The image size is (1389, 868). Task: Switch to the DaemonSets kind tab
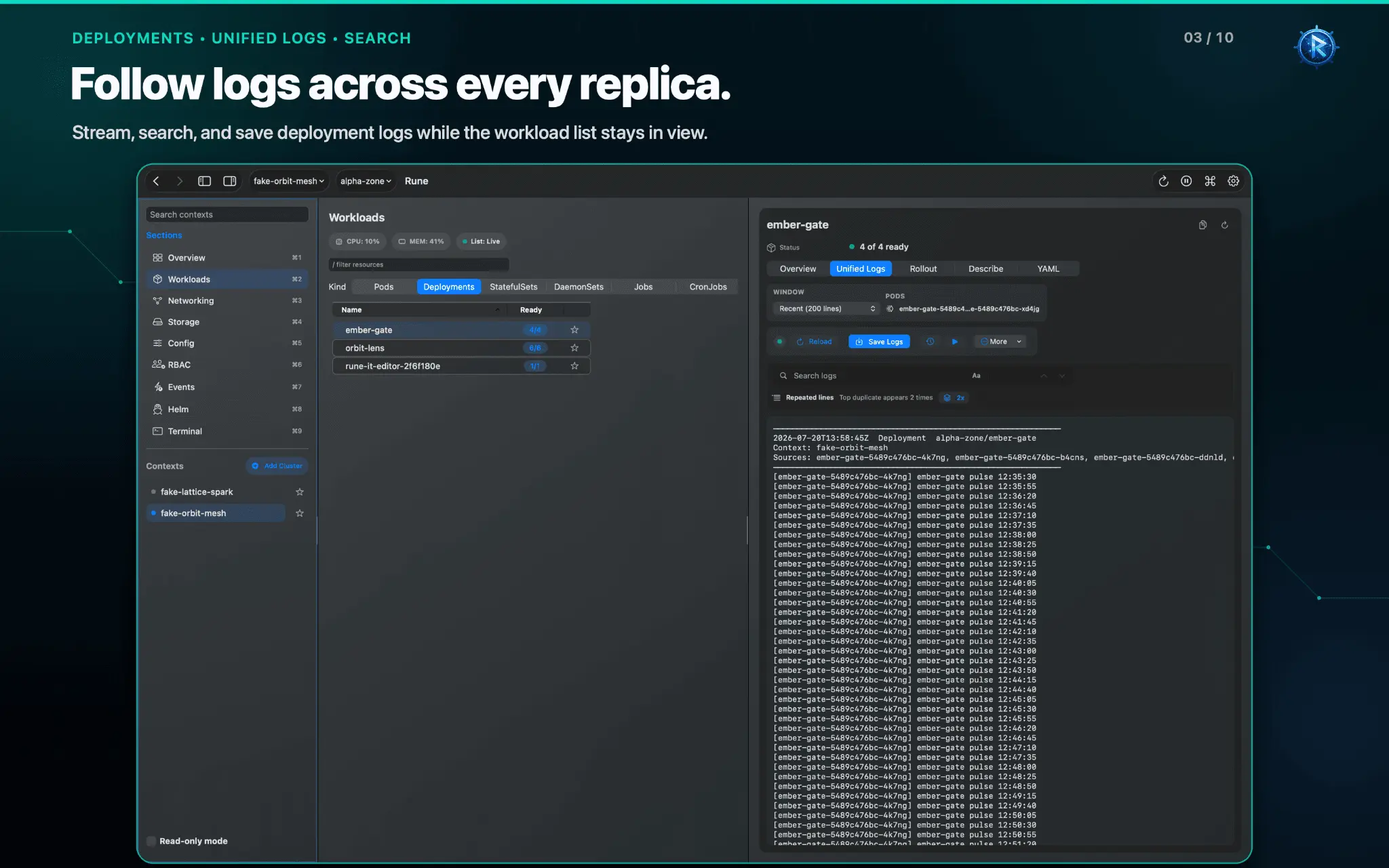click(x=579, y=287)
